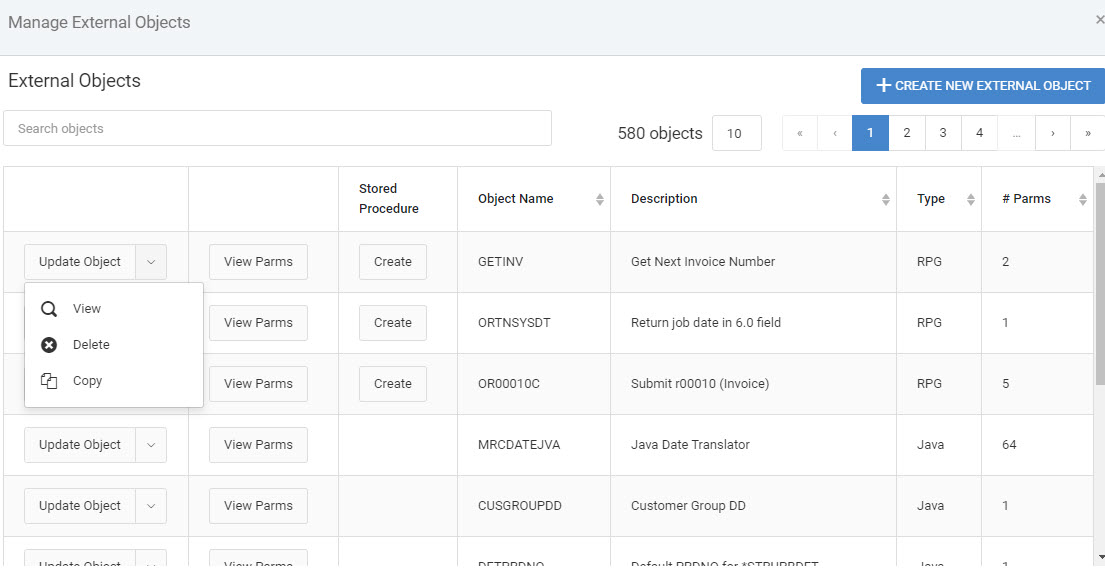Collapse the GETINV Update Object dropdown arrow
This screenshot has width=1105, height=578.
click(x=151, y=262)
